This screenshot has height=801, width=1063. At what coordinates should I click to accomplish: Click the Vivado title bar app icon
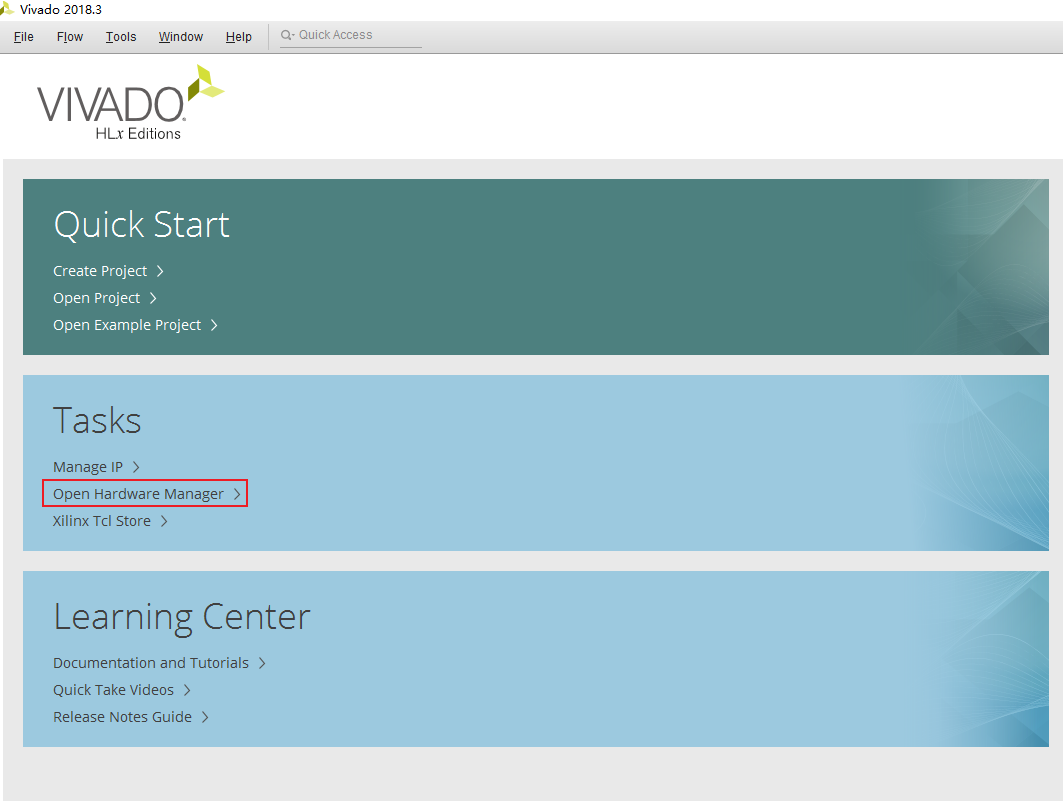[x=7, y=9]
